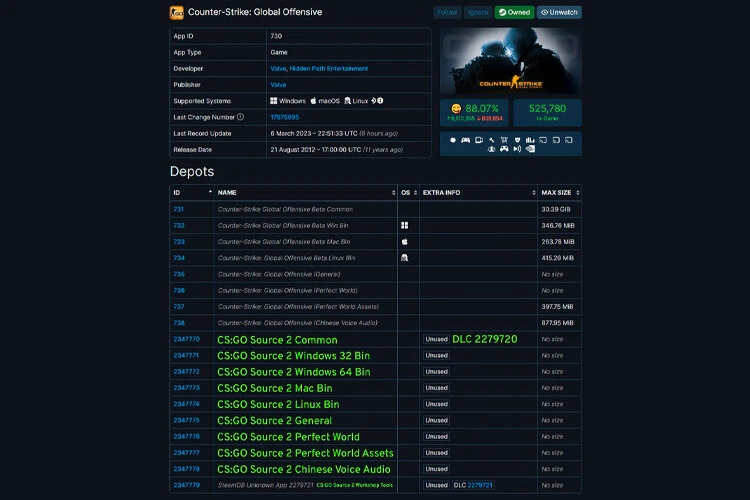Click the '877.95 MiB' max size value
Viewport: 750px width, 500px height.
tap(557, 323)
